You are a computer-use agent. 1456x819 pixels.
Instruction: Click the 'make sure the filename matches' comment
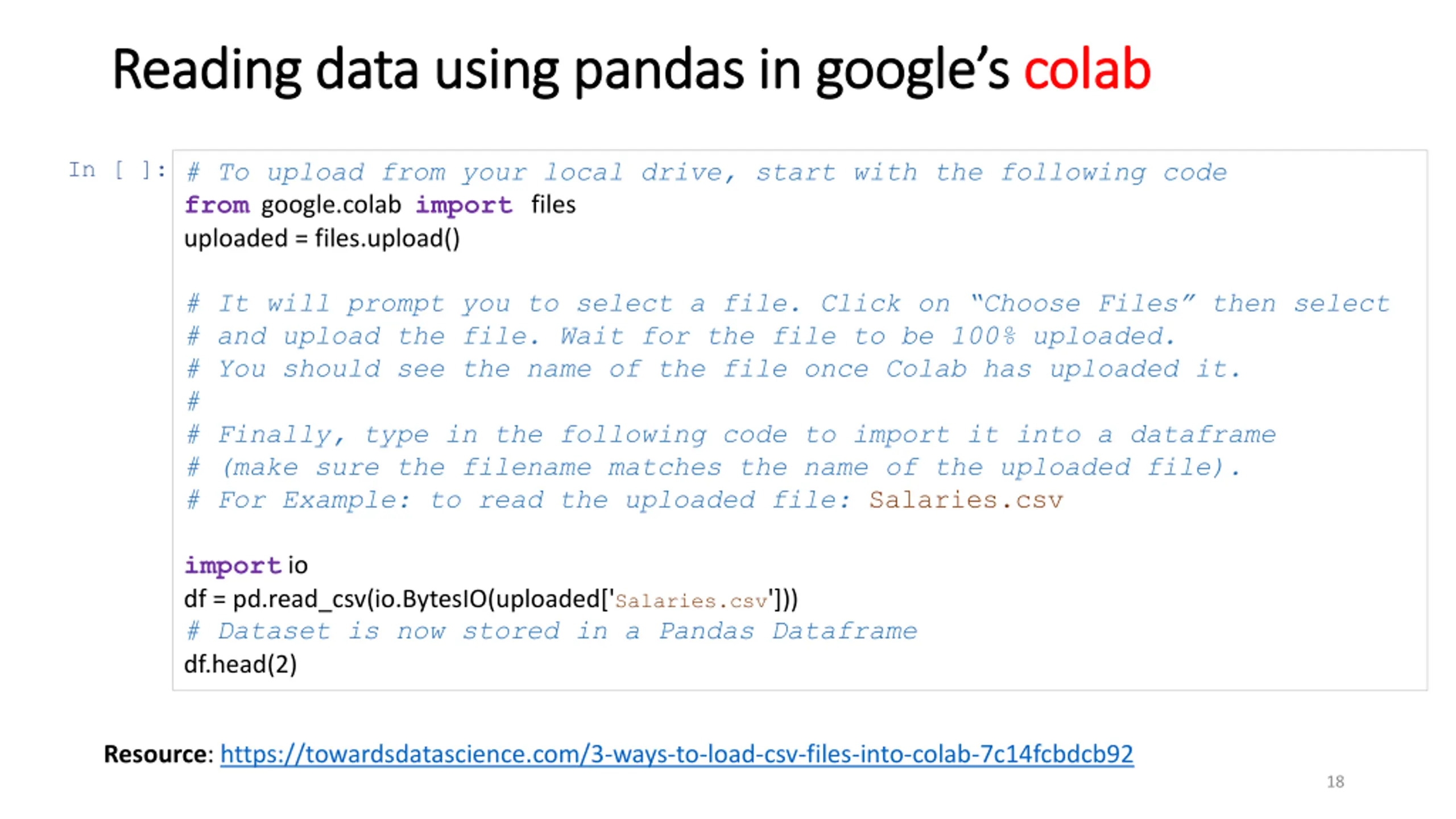click(x=713, y=468)
